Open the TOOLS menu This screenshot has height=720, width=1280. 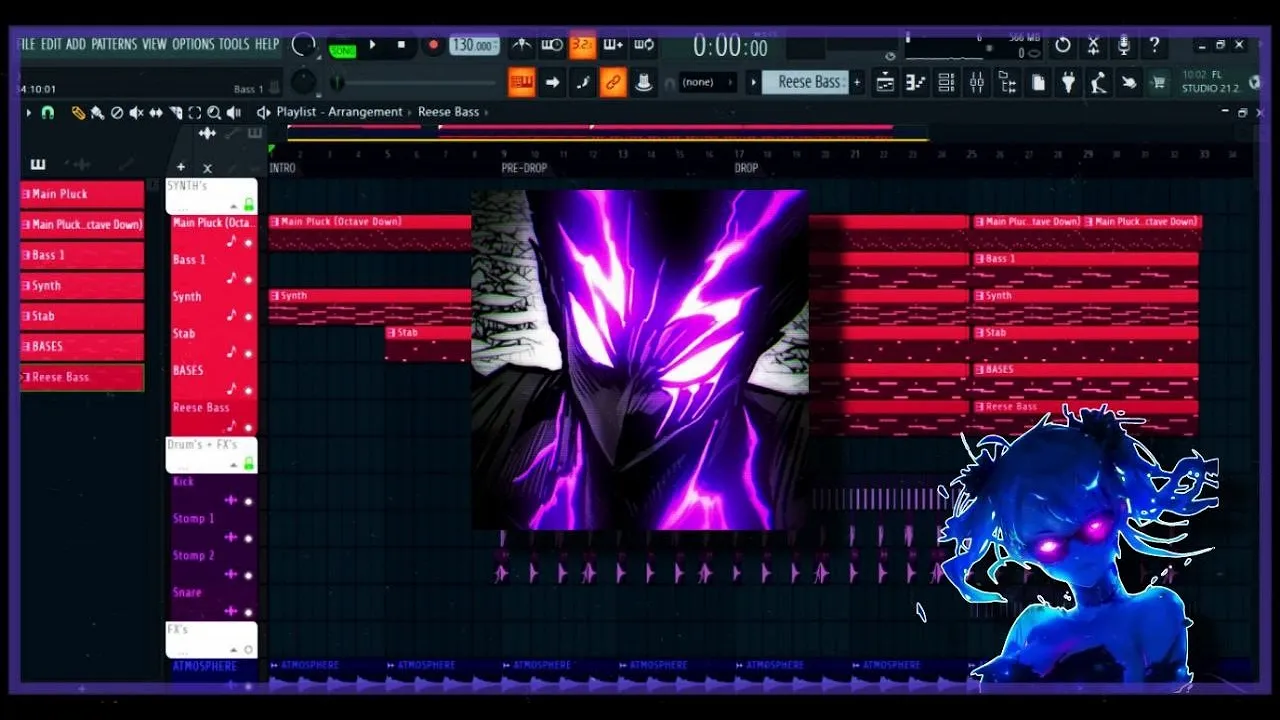click(234, 44)
